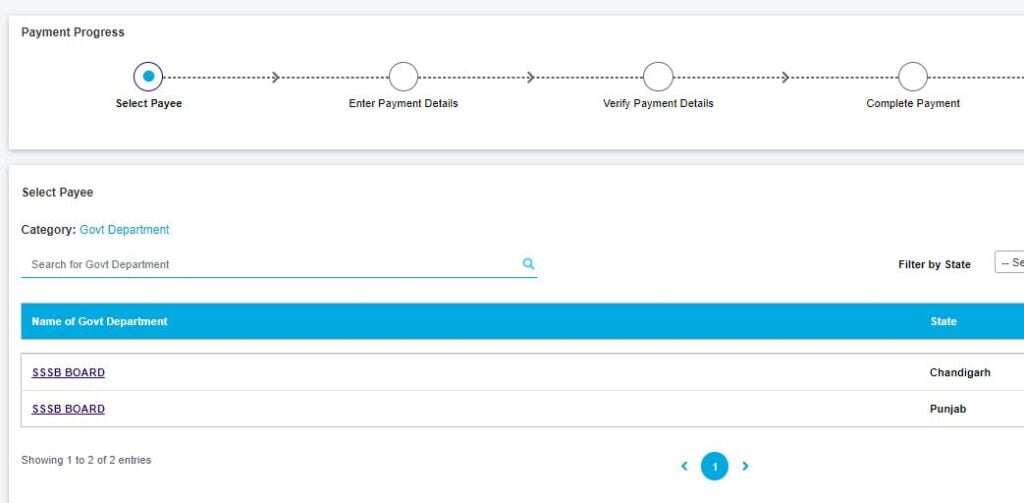Sort by the State column header

(x=943, y=322)
